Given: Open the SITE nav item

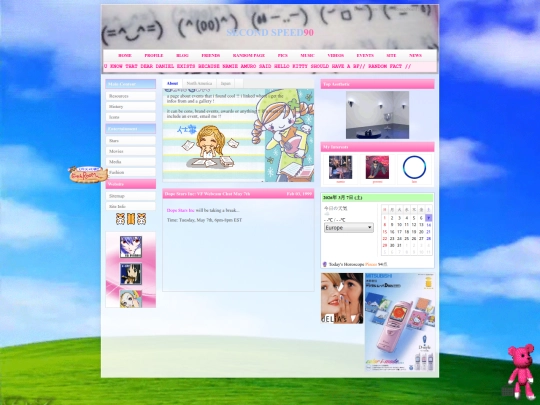Looking at the screenshot, I should click(391, 55).
